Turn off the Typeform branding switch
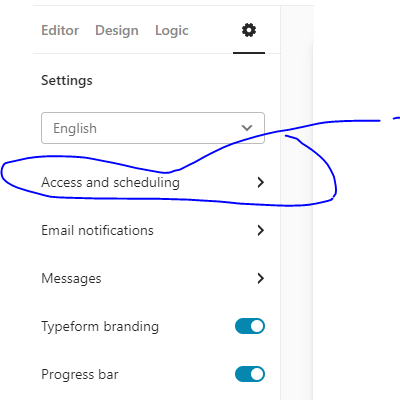This screenshot has width=400, height=400. click(x=250, y=326)
